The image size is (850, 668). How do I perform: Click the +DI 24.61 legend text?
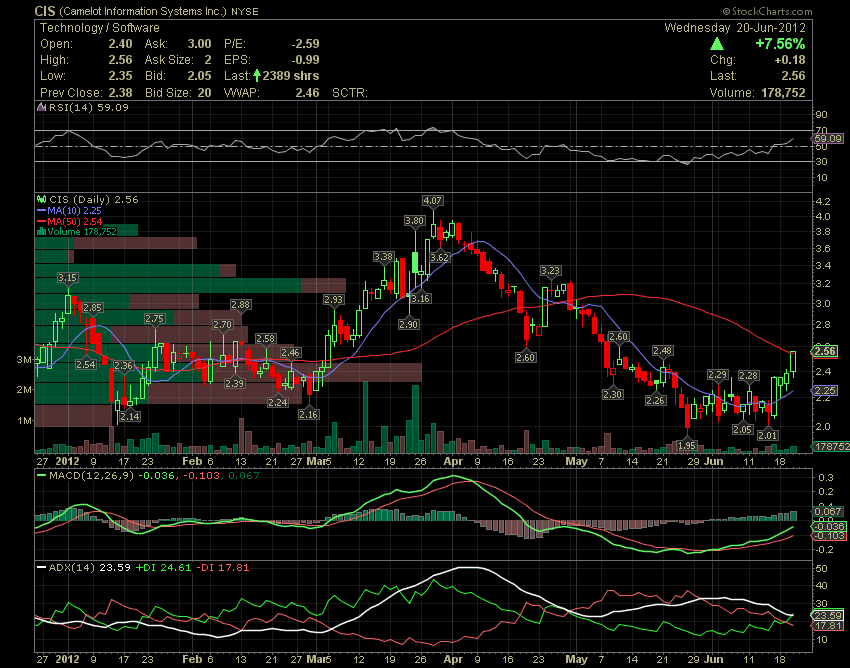[x=163, y=568]
